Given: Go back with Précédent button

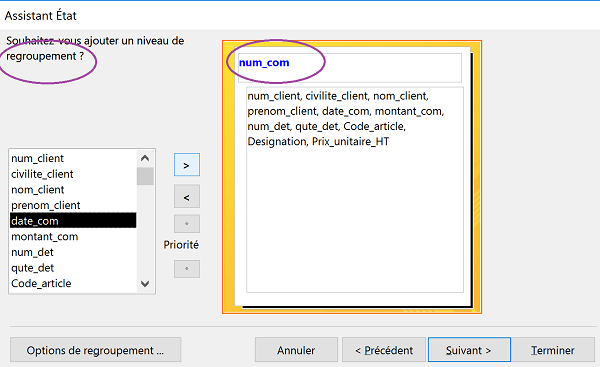Looking at the screenshot, I should 384,350.
